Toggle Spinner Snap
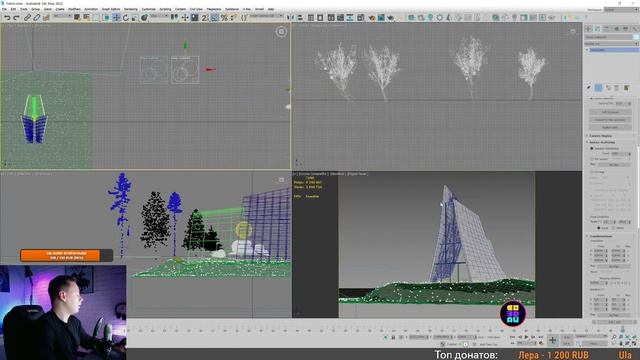The height and width of the screenshot is (360, 640). (233, 18)
